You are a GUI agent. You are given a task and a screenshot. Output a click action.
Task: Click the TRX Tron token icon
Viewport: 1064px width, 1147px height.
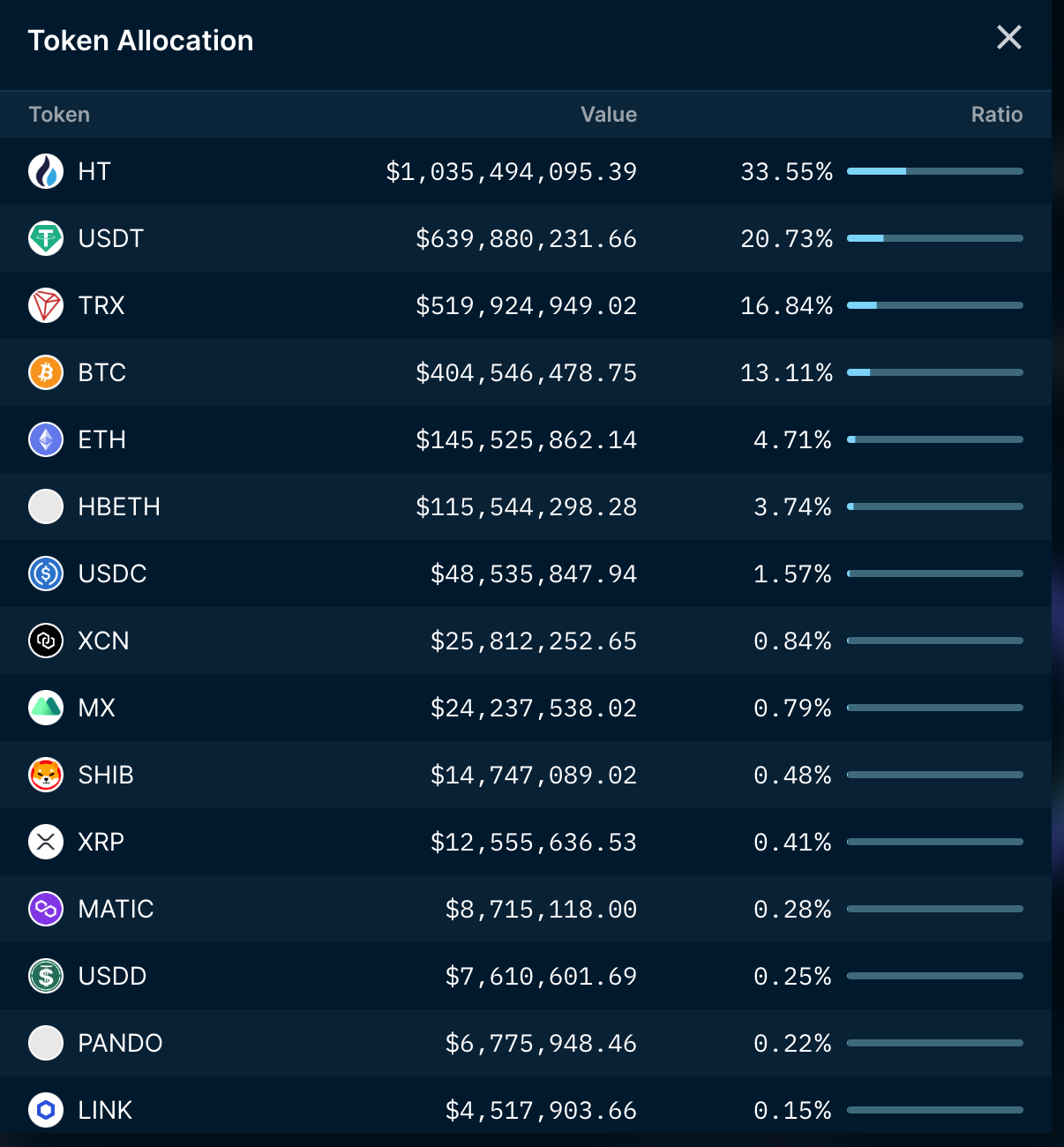[x=46, y=305]
